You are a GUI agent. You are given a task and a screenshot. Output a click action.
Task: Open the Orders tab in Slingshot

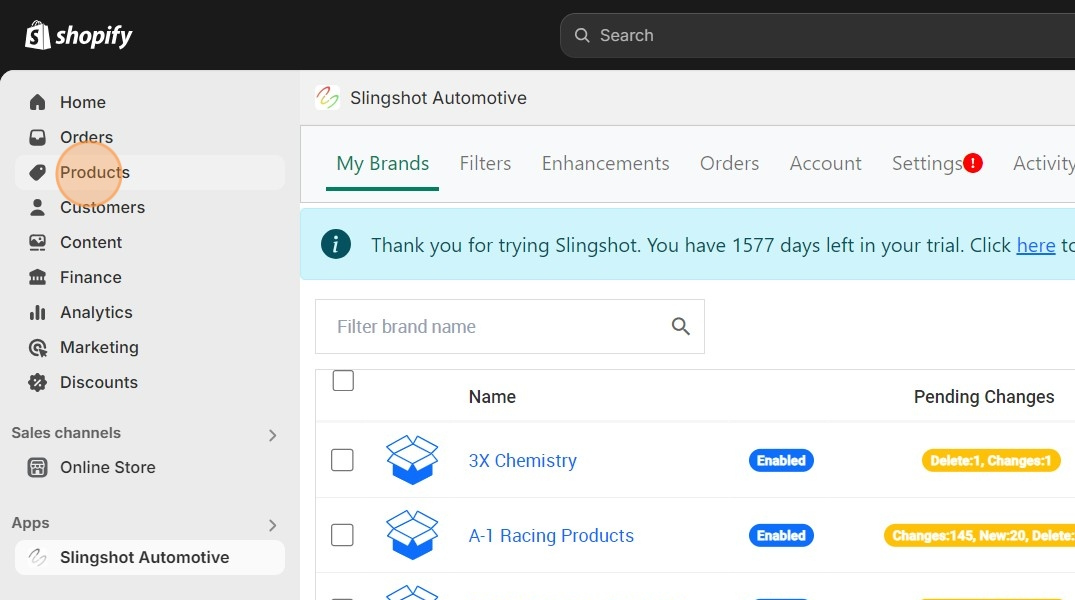[x=729, y=163]
